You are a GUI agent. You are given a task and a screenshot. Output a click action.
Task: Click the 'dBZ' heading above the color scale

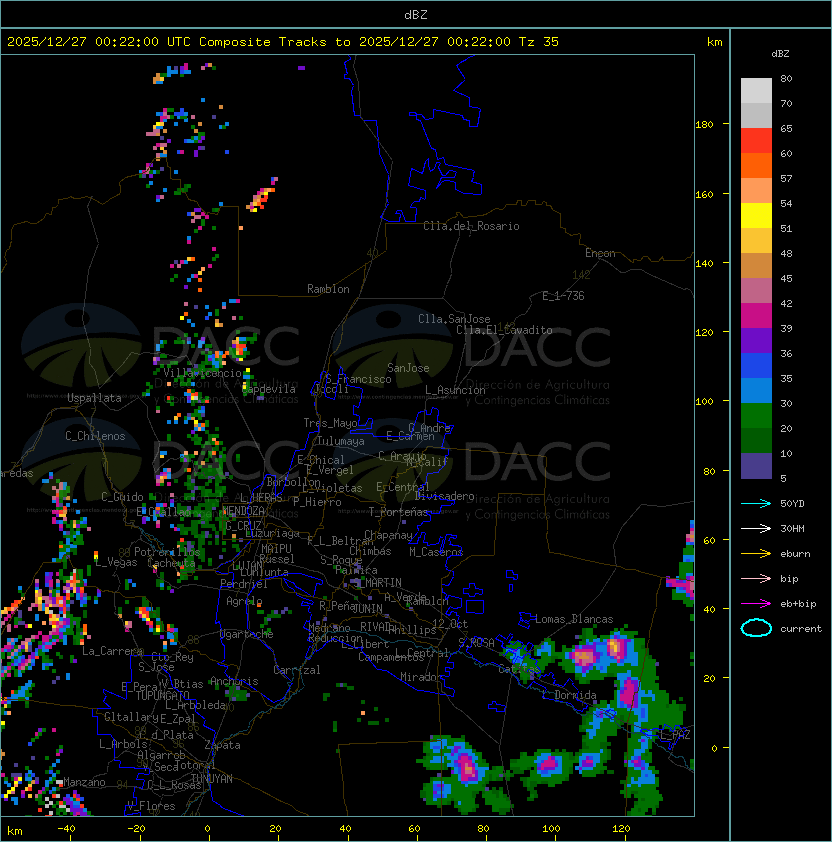[780, 54]
